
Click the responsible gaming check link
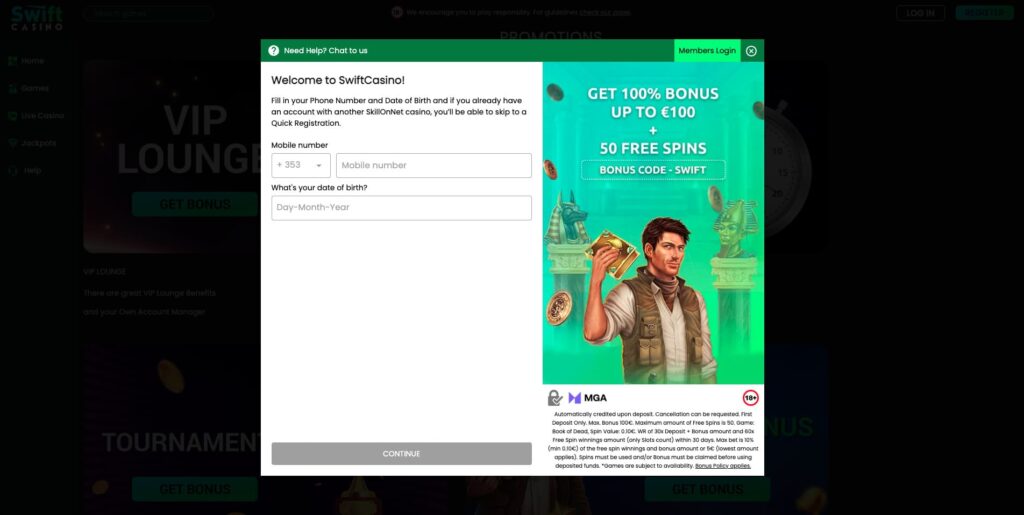(605, 12)
